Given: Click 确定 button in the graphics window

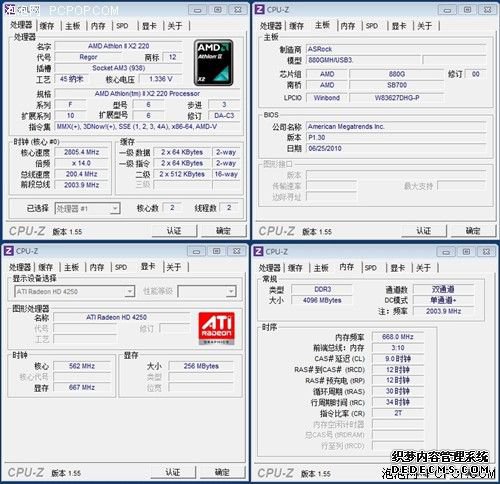Looking at the screenshot, I should 222,472.
